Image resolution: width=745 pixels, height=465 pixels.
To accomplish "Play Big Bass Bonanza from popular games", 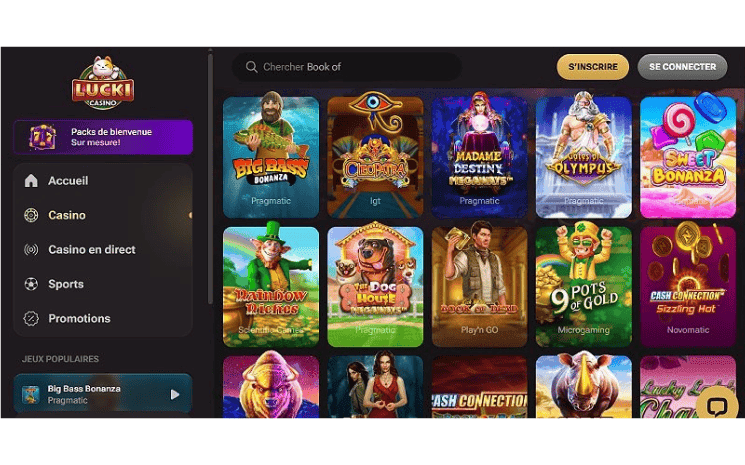I will pos(175,394).
